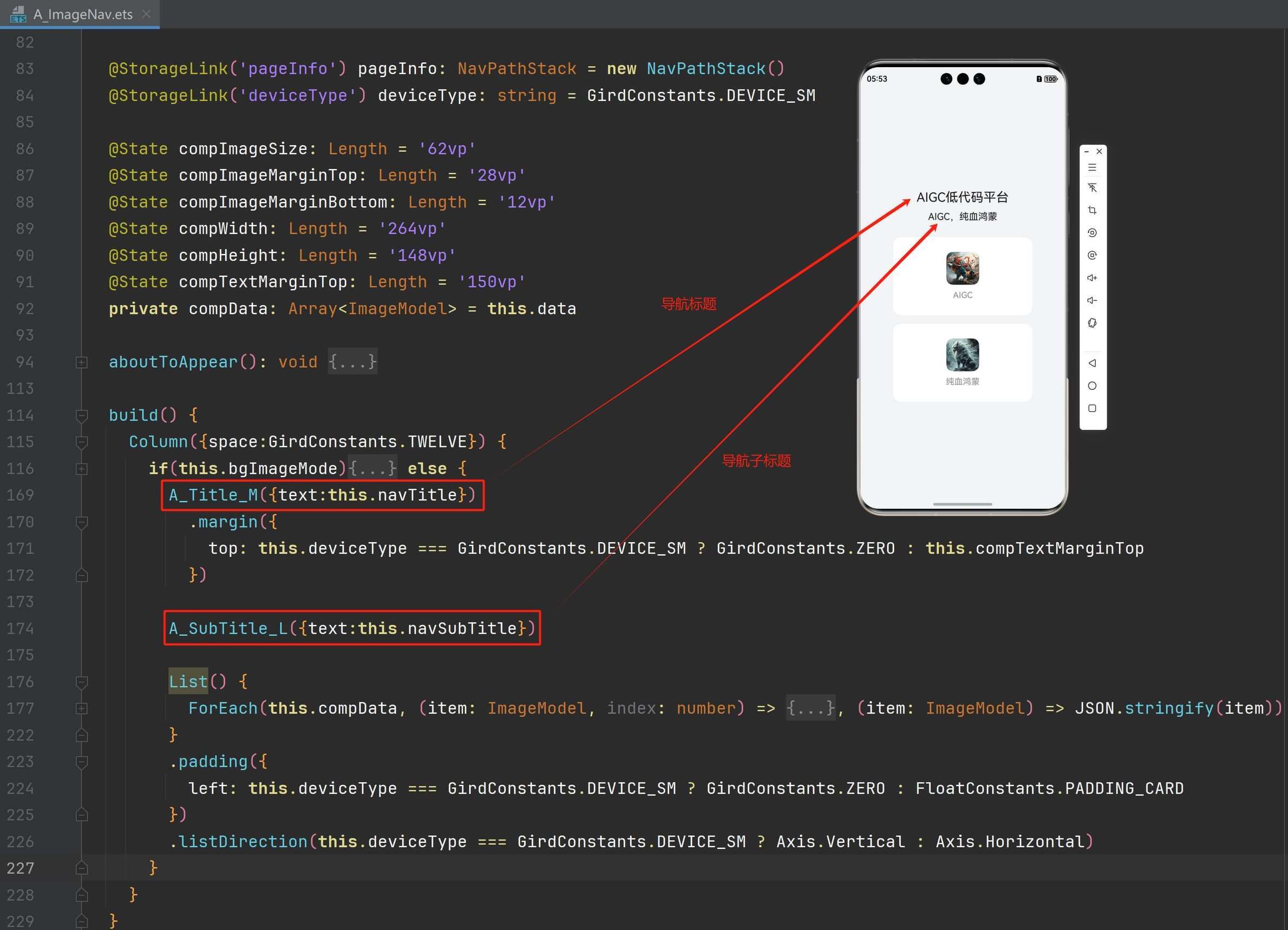Click the fold end marker at line 227
Viewport: 1288px width, 930px height.
pyautogui.click(x=81, y=868)
